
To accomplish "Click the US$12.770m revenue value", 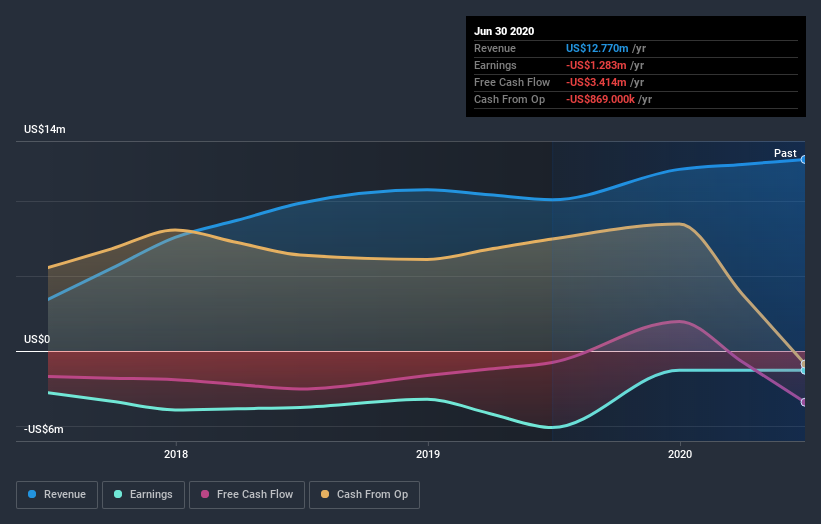I will pos(597,48).
